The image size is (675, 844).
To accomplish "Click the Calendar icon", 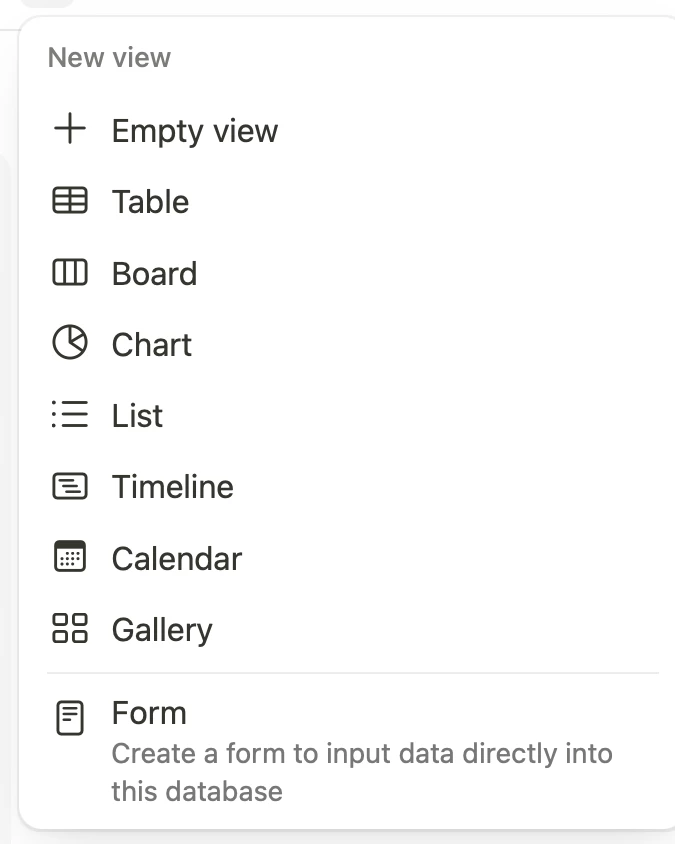I will click(x=70, y=556).
